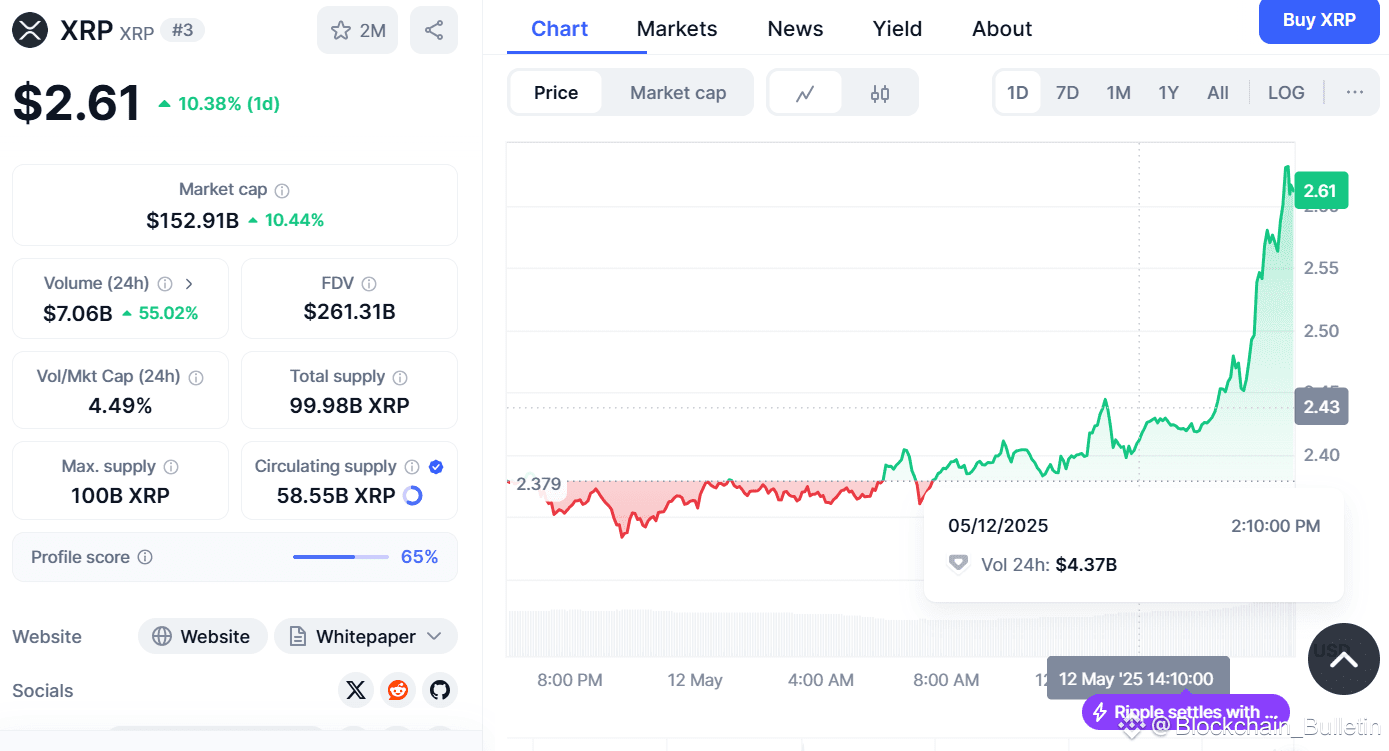The image size is (1389, 751).
Task: Open the Market cap info tooltip
Action: coord(281,189)
